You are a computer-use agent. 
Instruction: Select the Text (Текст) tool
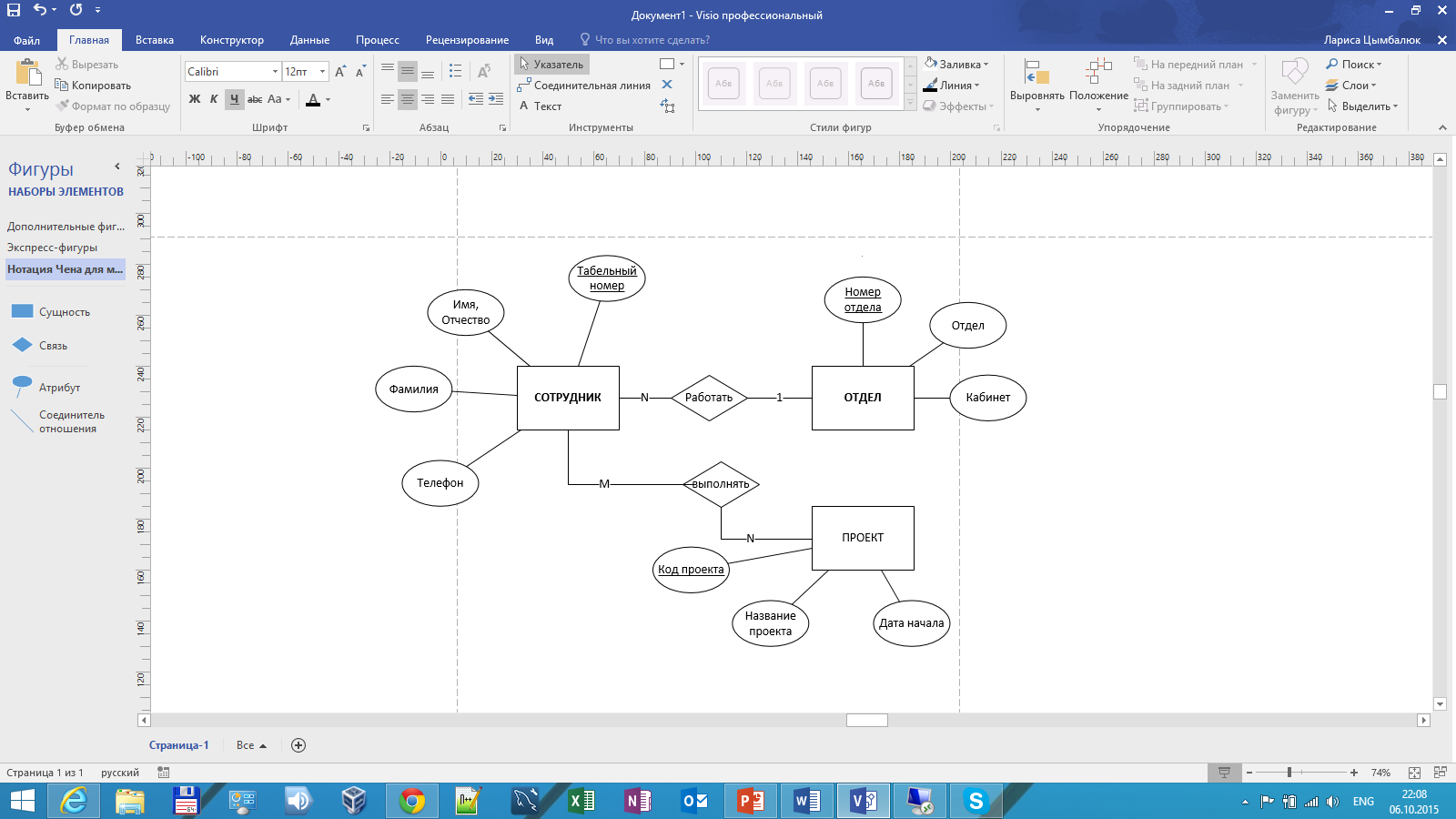(541, 106)
